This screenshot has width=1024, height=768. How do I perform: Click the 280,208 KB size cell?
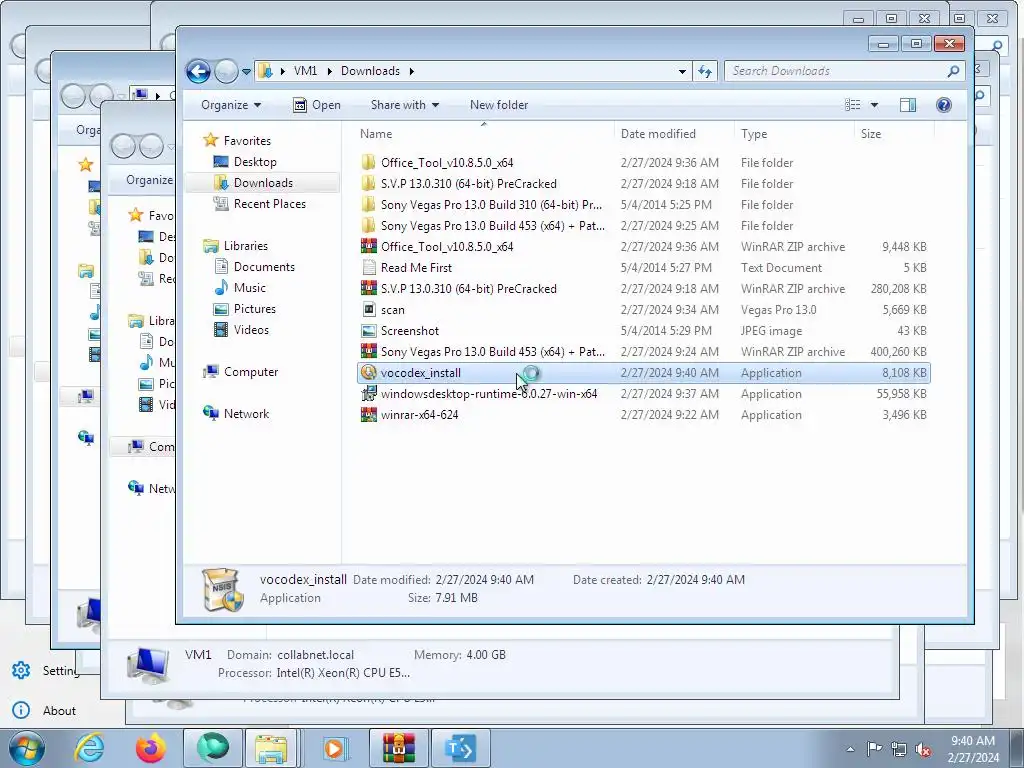(x=898, y=289)
